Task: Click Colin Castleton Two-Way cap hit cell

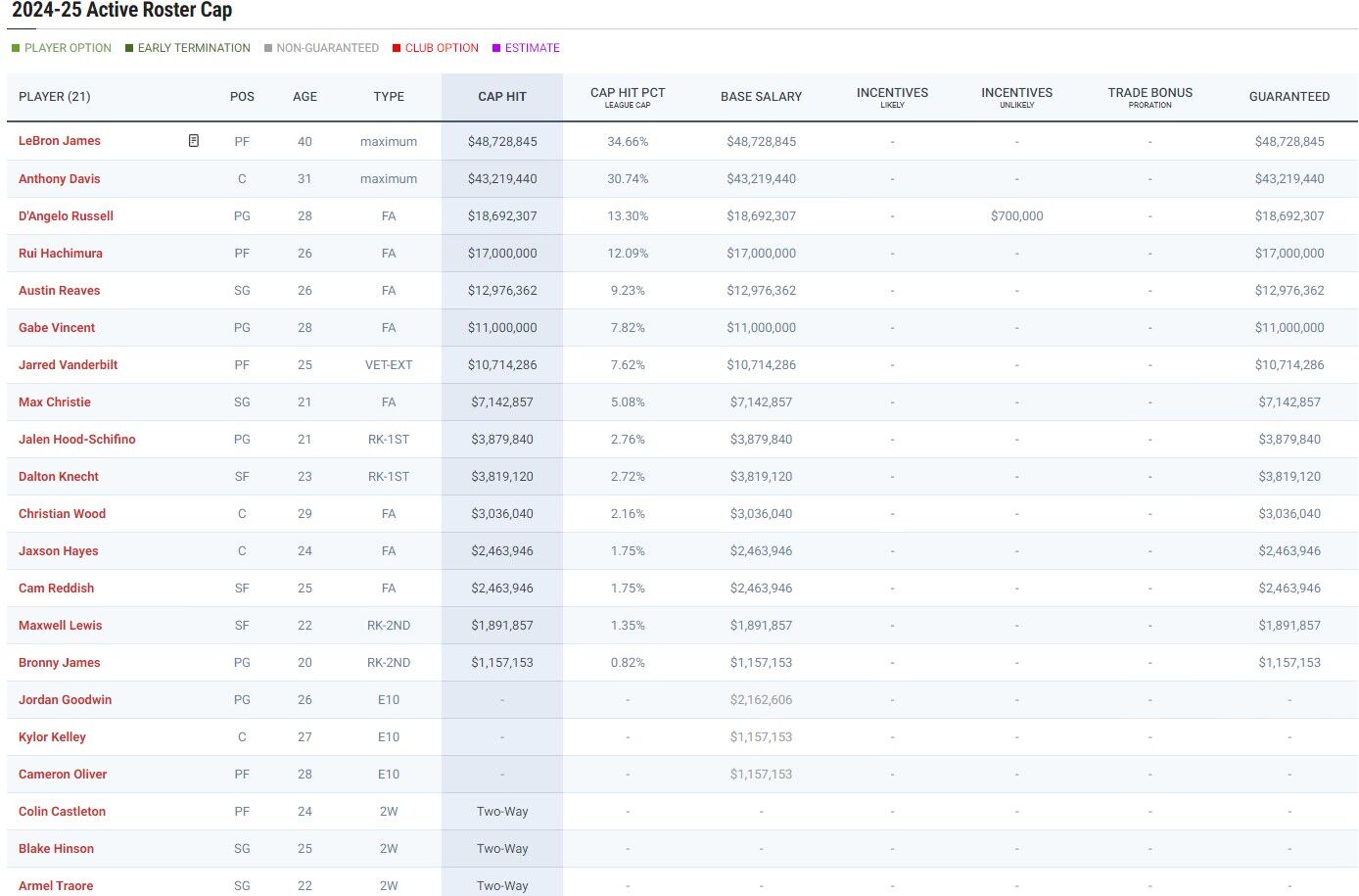Action: click(x=502, y=812)
